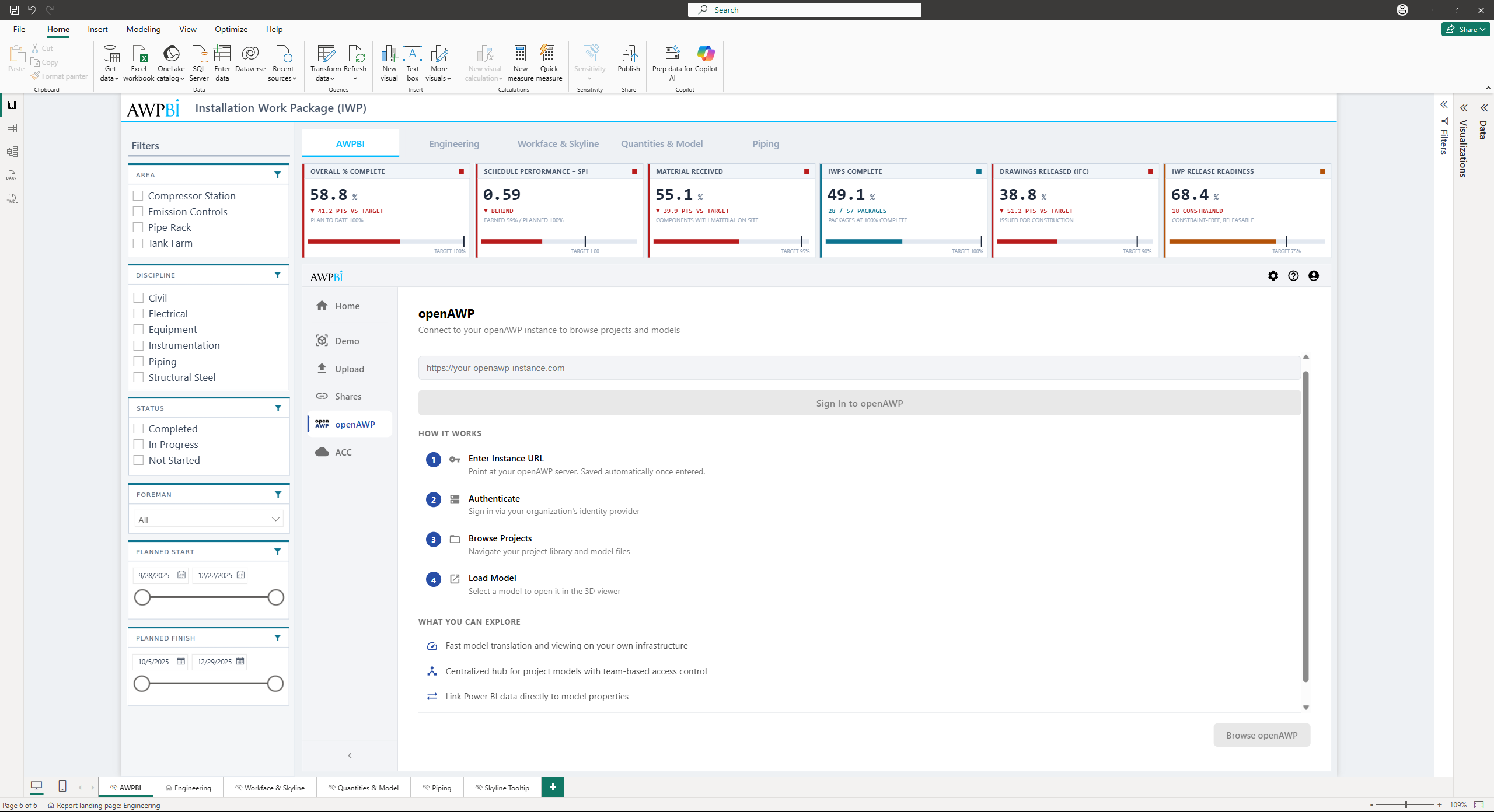This screenshot has width=1494, height=812.
Task: Click the Quick measure icon
Action: tap(549, 62)
